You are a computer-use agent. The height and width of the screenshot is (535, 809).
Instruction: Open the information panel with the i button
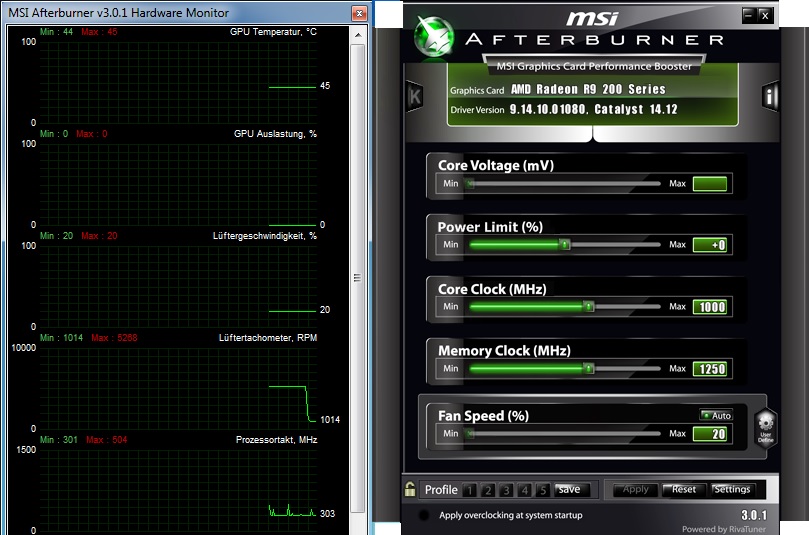pos(770,96)
